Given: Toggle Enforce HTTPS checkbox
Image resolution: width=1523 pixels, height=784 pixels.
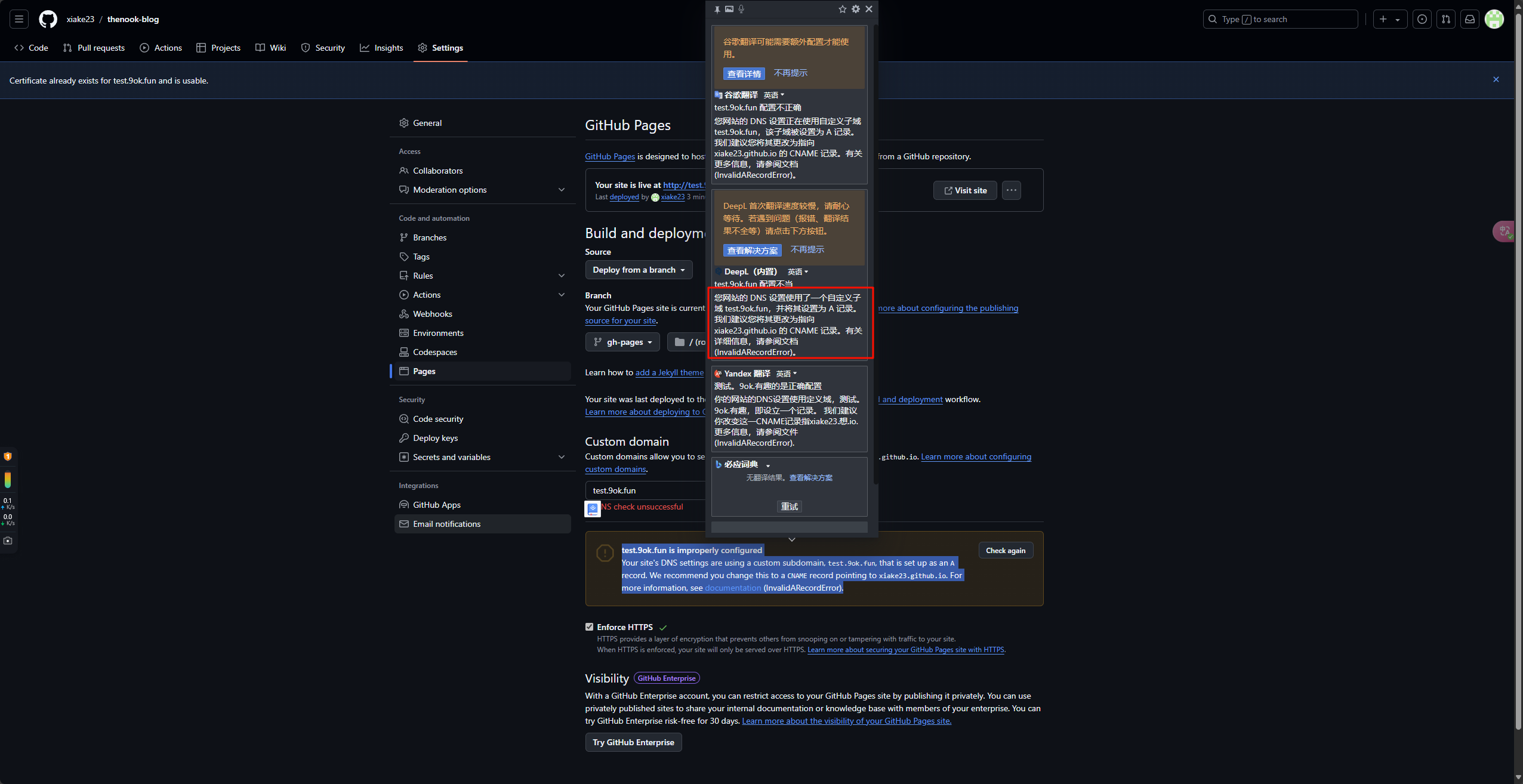Looking at the screenshot, I should (590, 626).
